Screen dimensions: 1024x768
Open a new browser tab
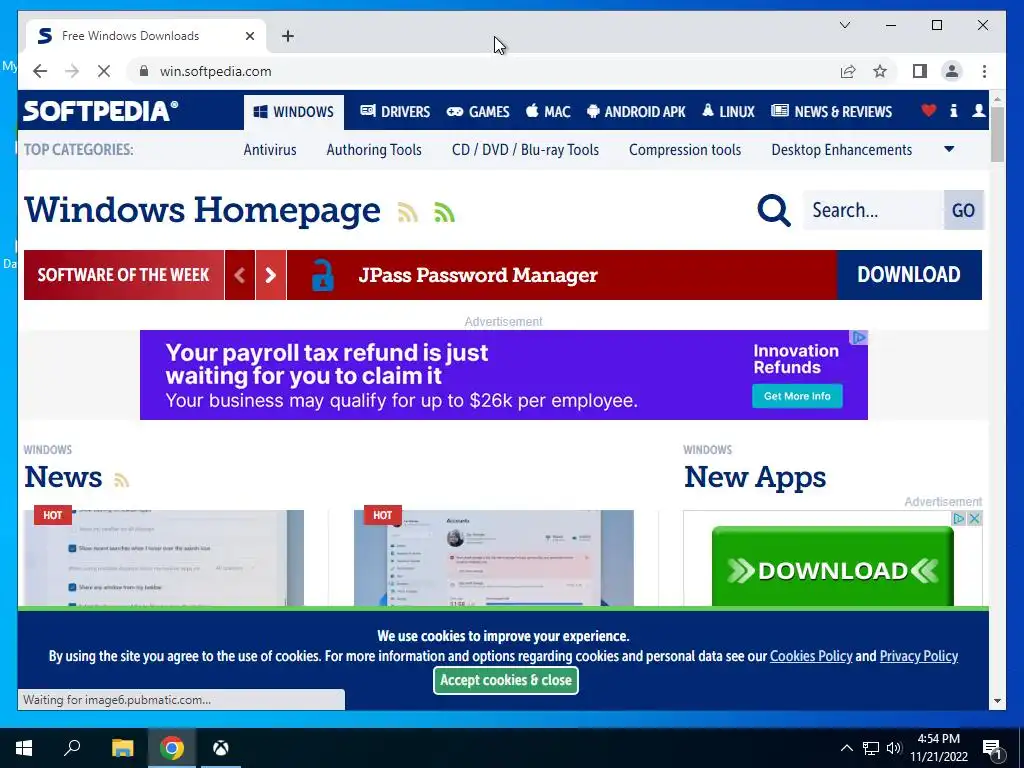coord(288,36)
